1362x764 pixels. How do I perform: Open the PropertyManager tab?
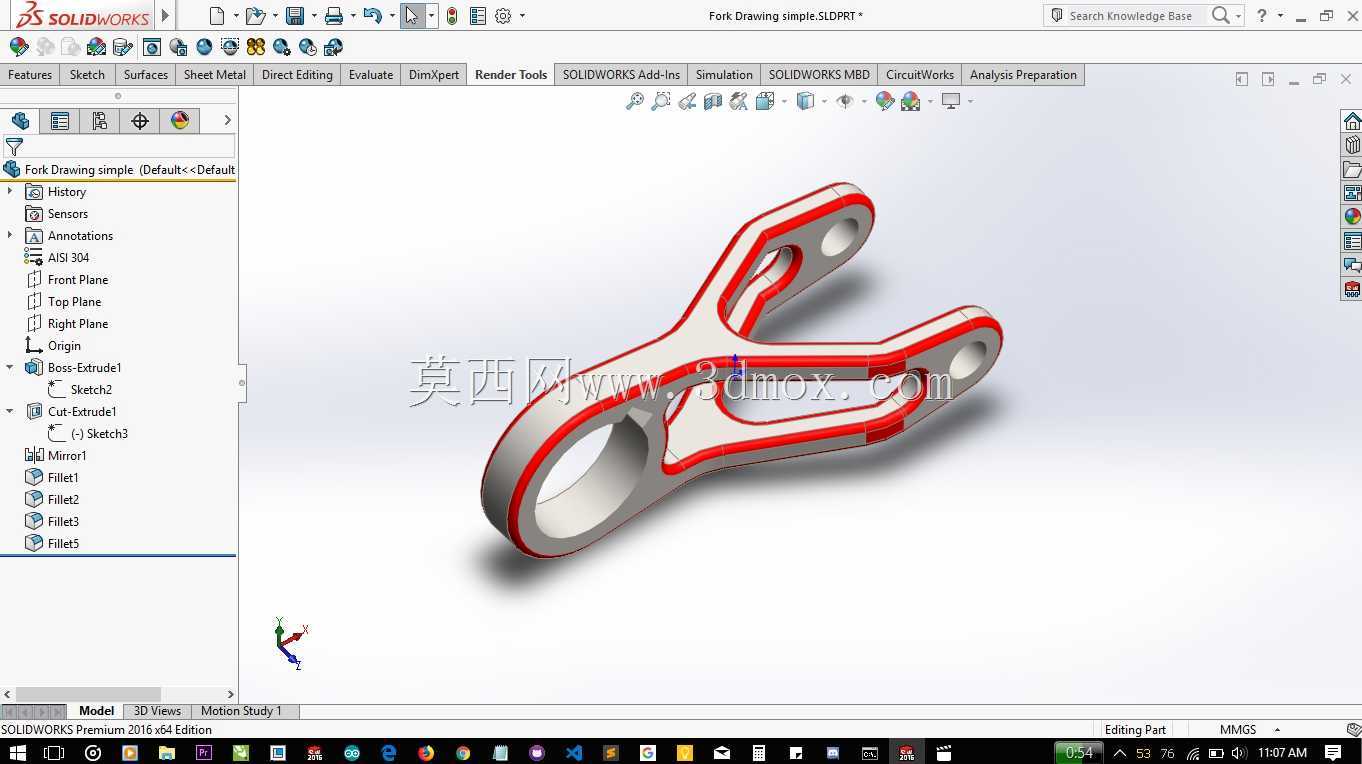[x=60, y=121]
